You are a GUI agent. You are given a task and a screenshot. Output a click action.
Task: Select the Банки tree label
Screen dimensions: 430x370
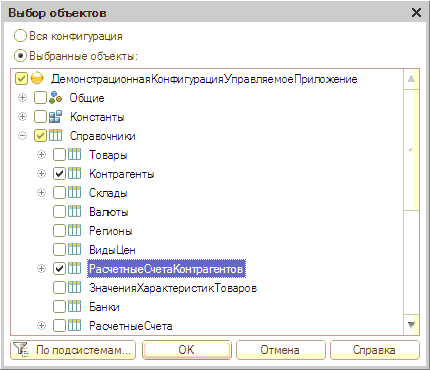104,307
